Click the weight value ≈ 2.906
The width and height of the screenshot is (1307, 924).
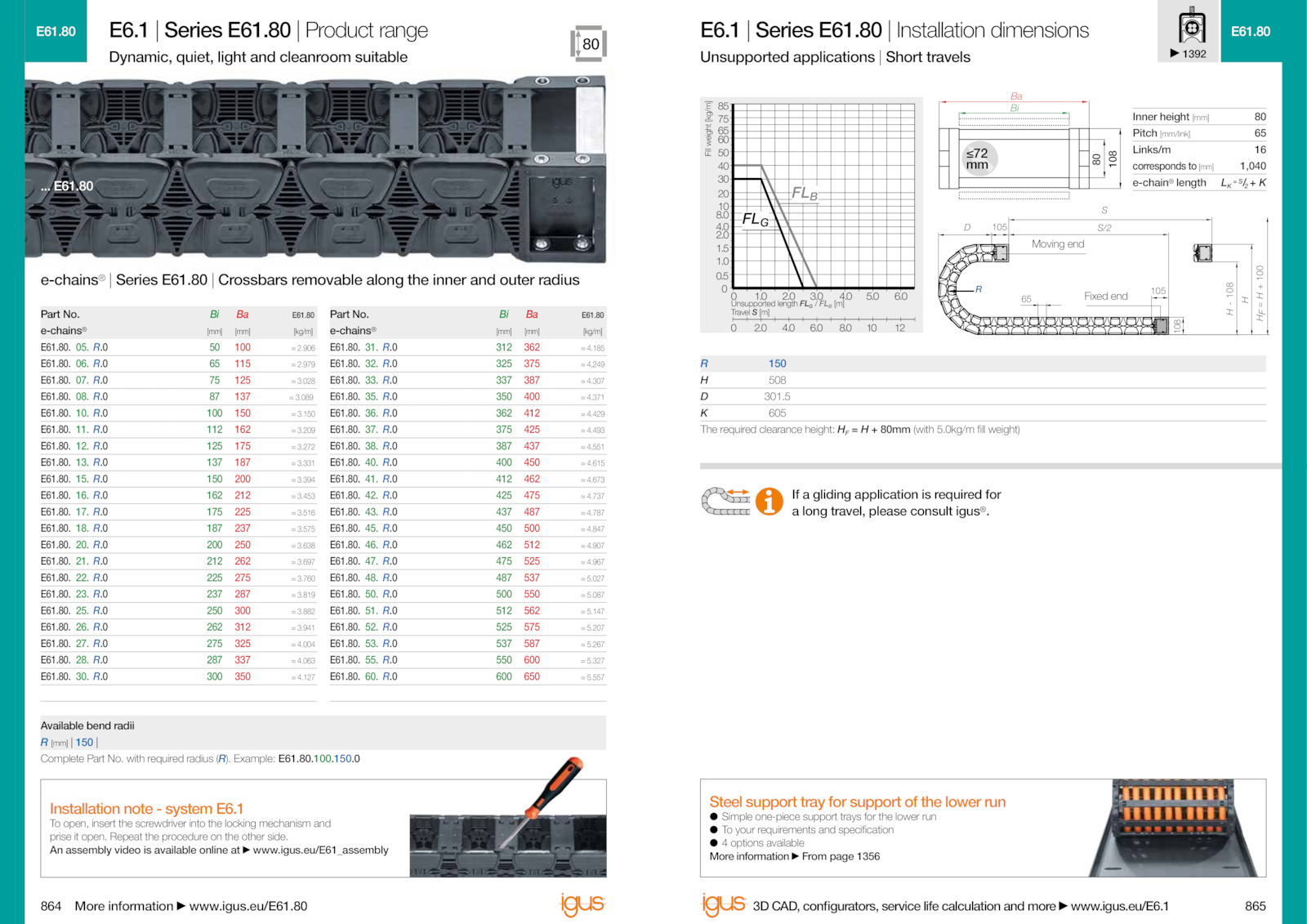coord(303,348)
